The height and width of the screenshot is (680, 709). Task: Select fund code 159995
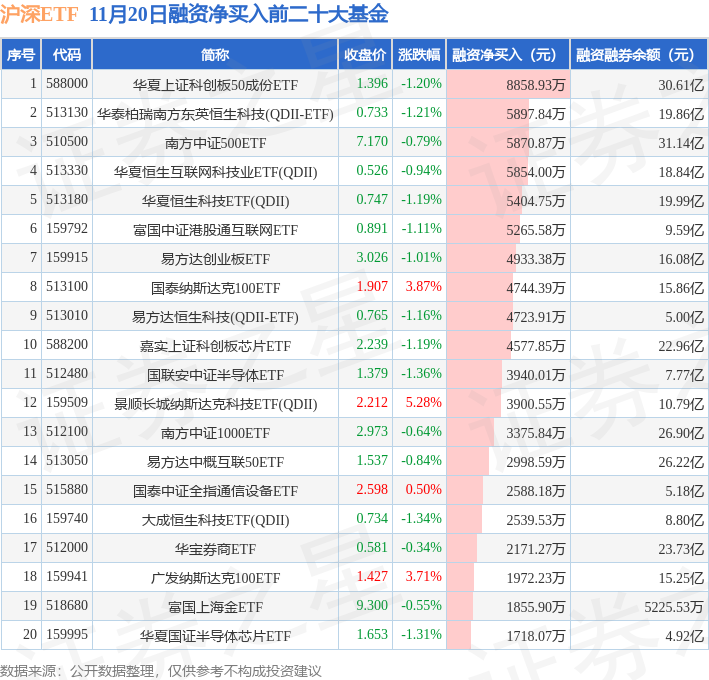(x=67, y=634)
